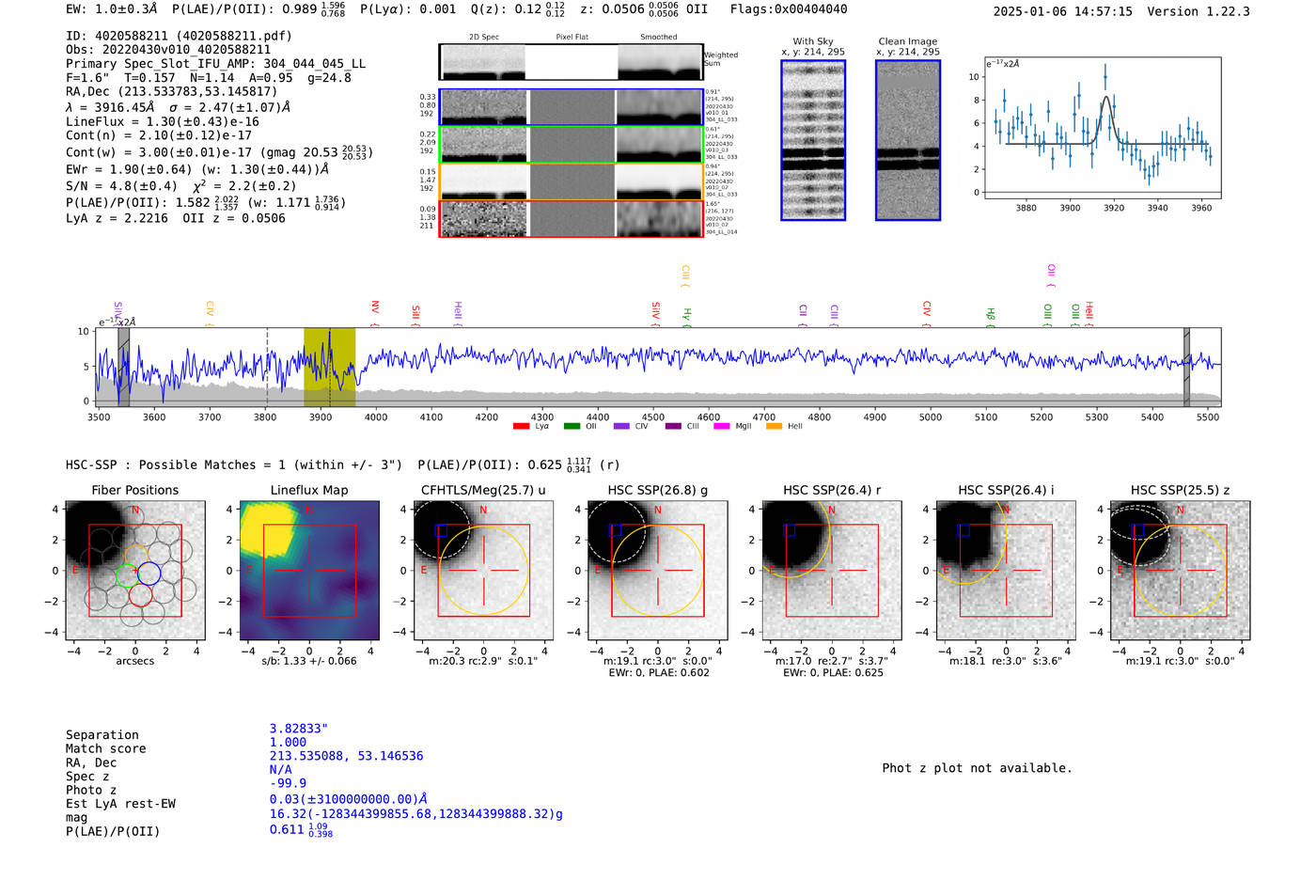Image resolution: width=1316 pixels, height=896 pixels.
Task: Click the green fiber circle in Fiber Positions
Action: [x=127, y=575]
